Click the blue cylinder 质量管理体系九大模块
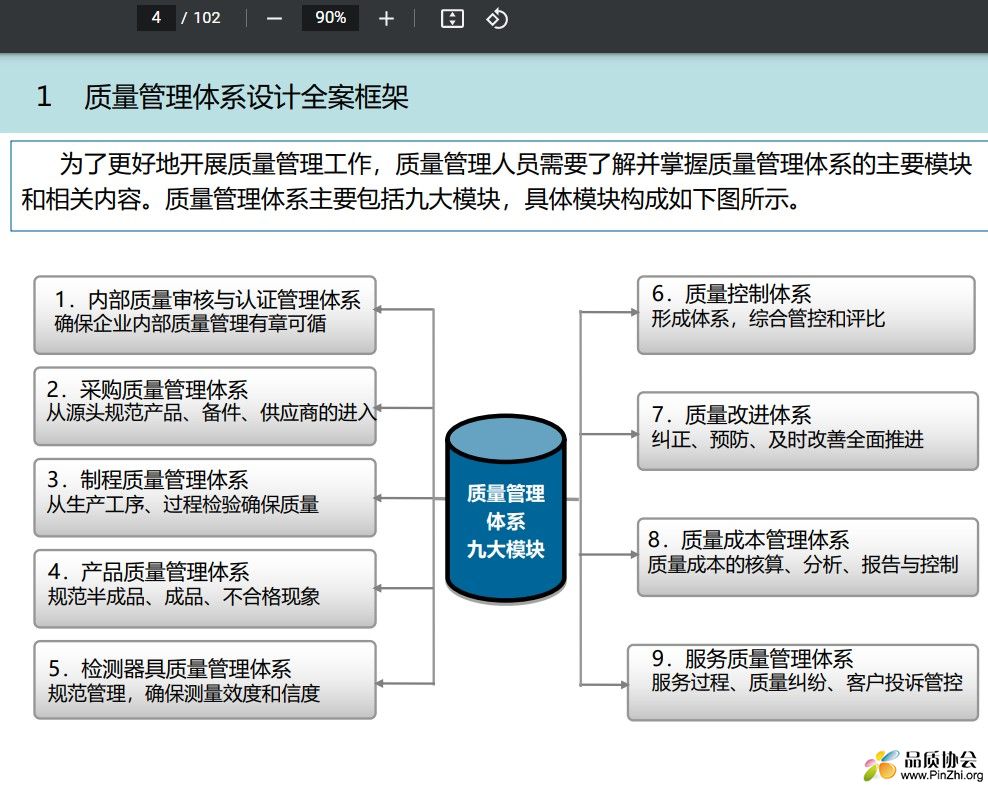Viewport: 988px width, 787px height. [x=505, y=508]
